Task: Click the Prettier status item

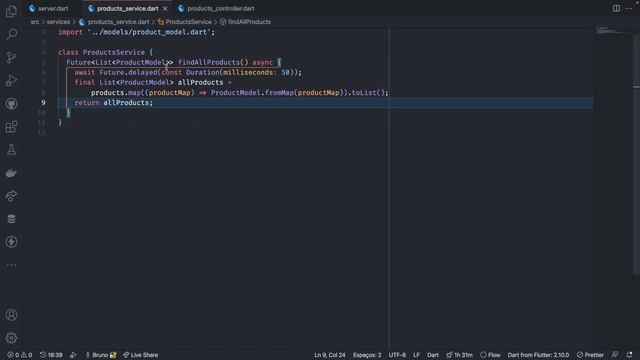Action: pyautogui.click(x=590, y=355)
